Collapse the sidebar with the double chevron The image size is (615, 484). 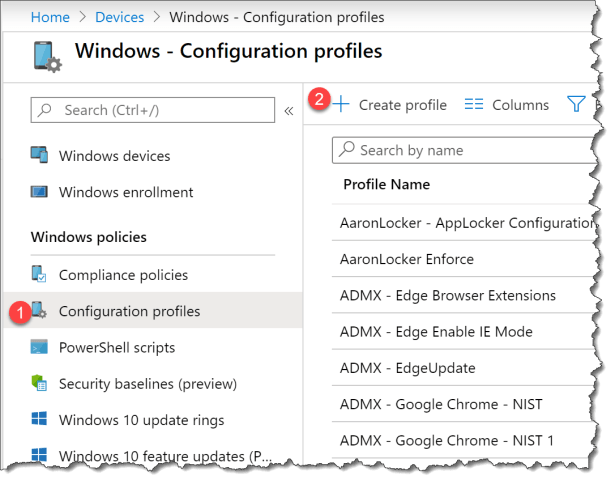click(289, 111)
